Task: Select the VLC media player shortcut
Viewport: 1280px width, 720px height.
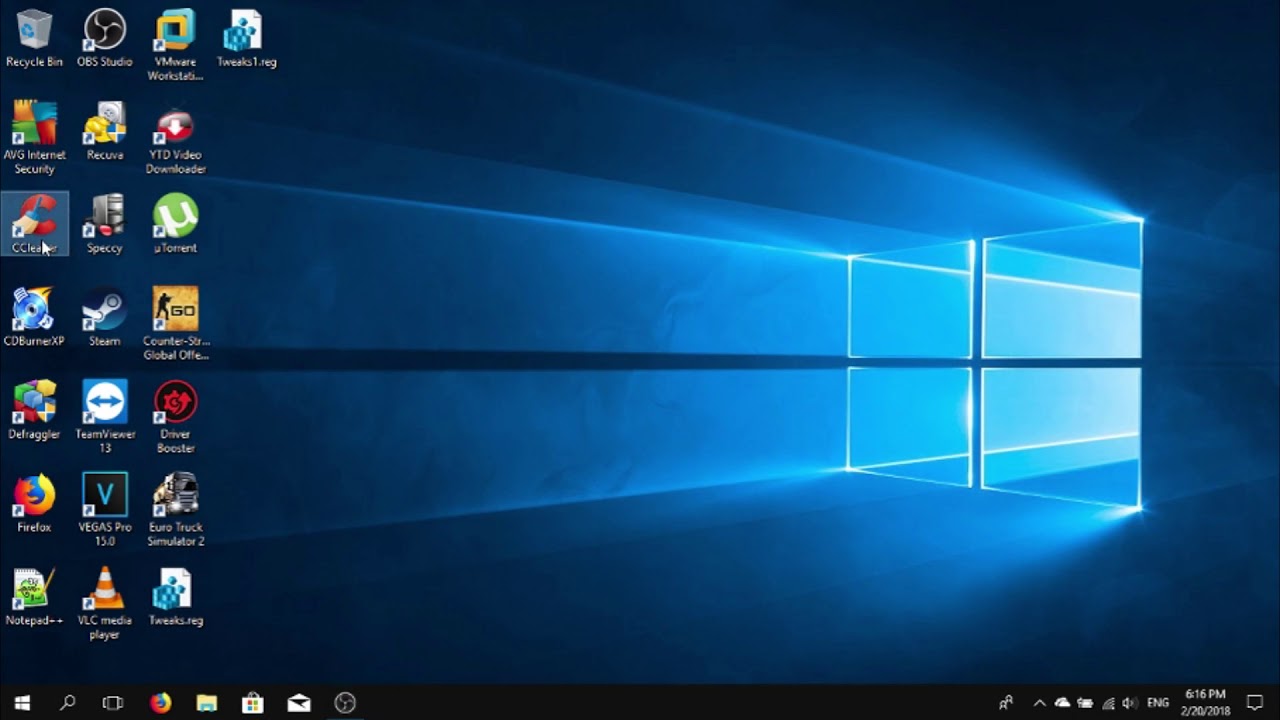Action: [x=104, y=603]
